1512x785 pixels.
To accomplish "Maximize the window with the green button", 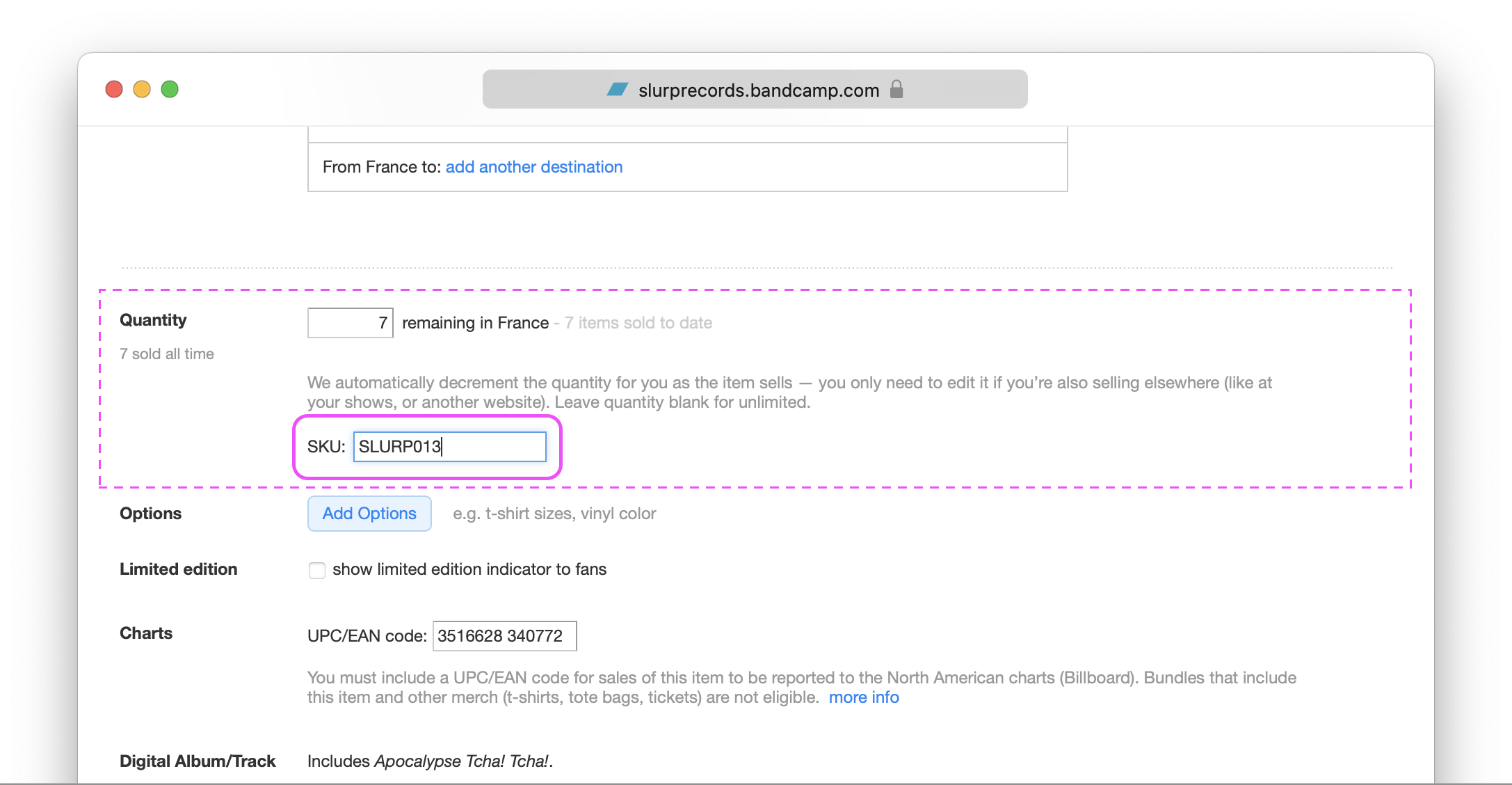I will 170,90.
